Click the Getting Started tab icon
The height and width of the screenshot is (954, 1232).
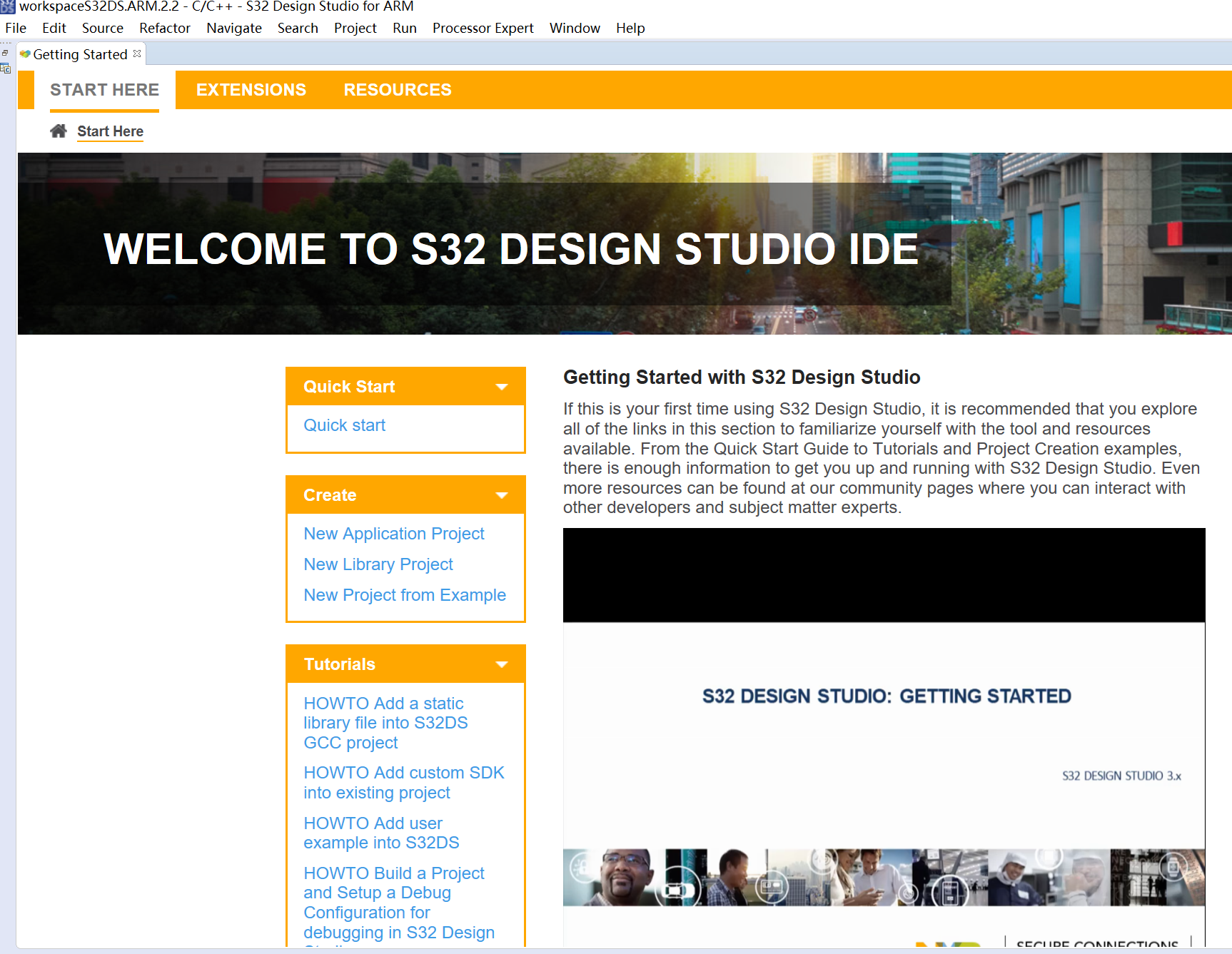25,54
